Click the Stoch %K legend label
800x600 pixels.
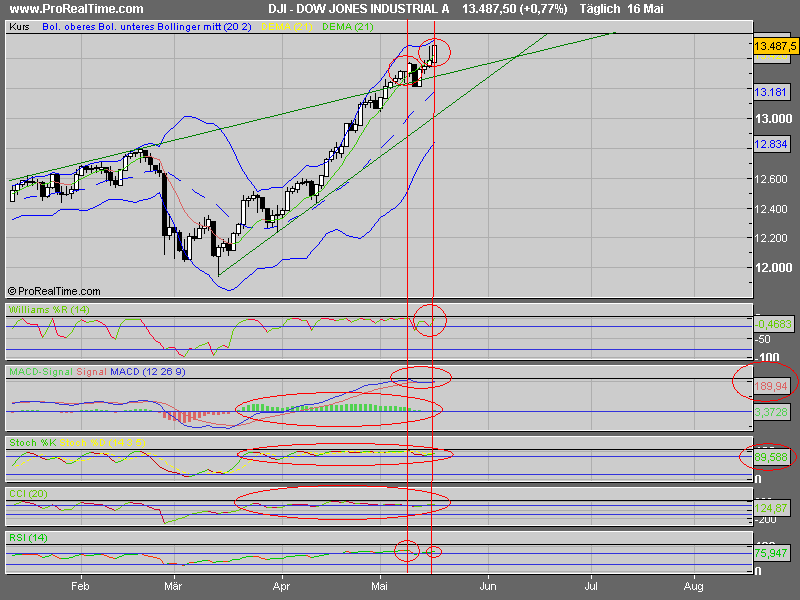point(33,443)
